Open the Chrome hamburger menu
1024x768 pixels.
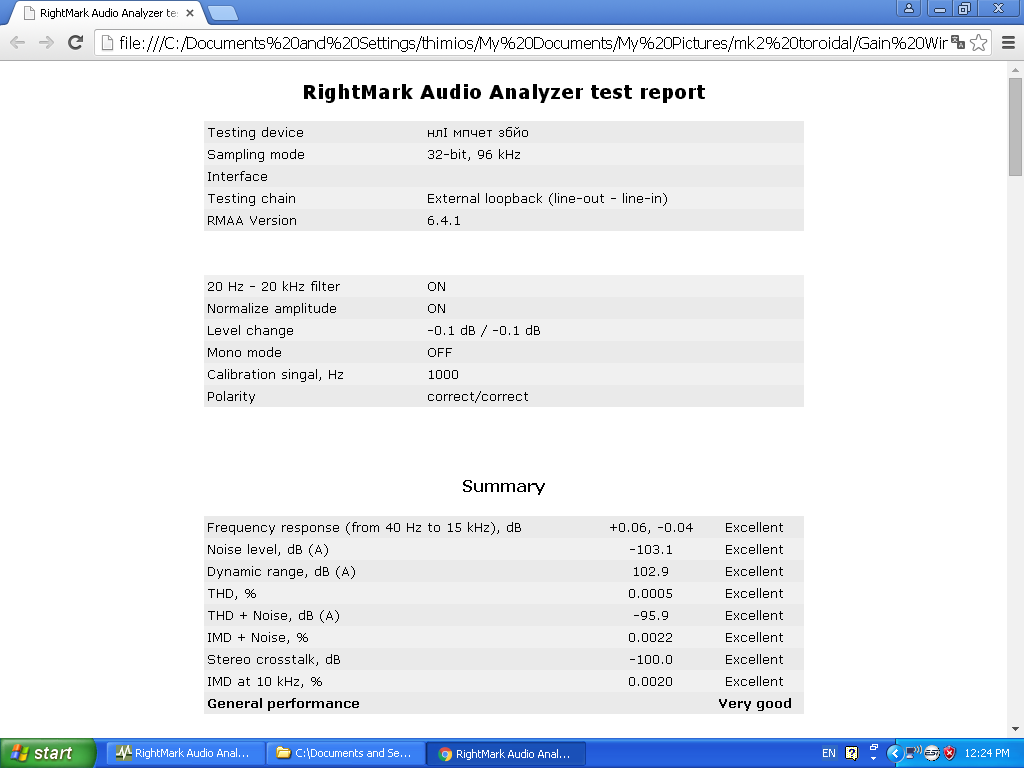click(x=1008, y=43)
